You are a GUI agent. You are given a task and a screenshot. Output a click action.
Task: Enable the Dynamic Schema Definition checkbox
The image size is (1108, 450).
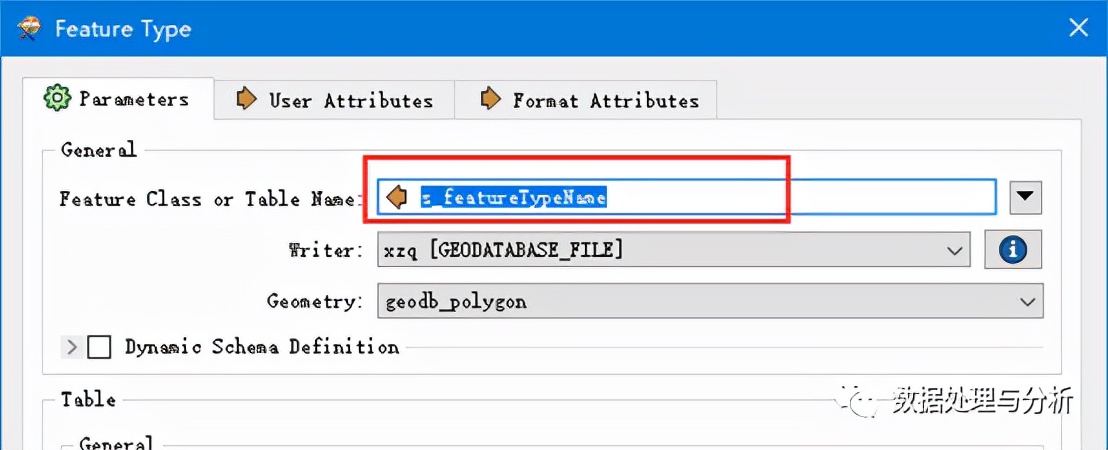(99, 347)
